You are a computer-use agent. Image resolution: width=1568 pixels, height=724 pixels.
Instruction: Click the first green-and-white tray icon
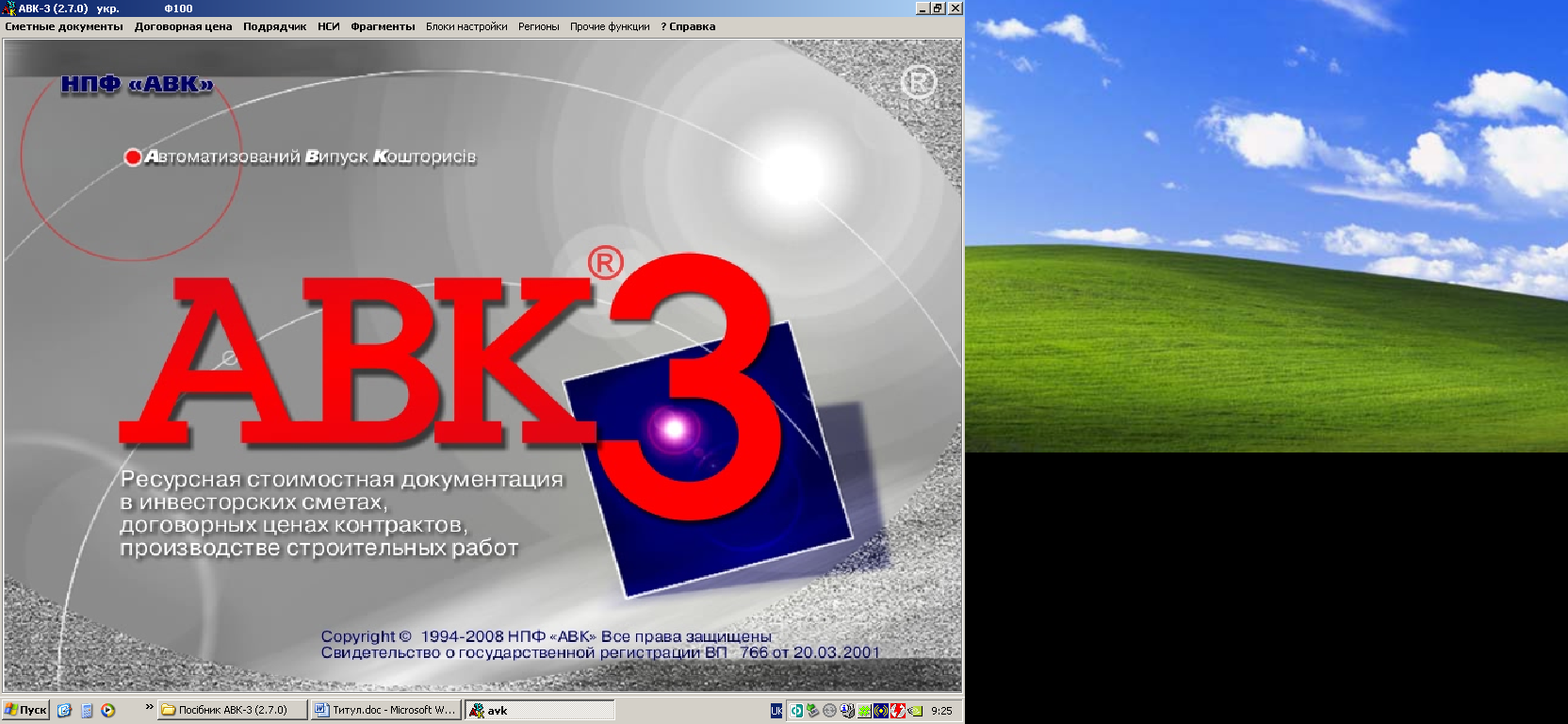pyautogui.click(x=796, y=711)
